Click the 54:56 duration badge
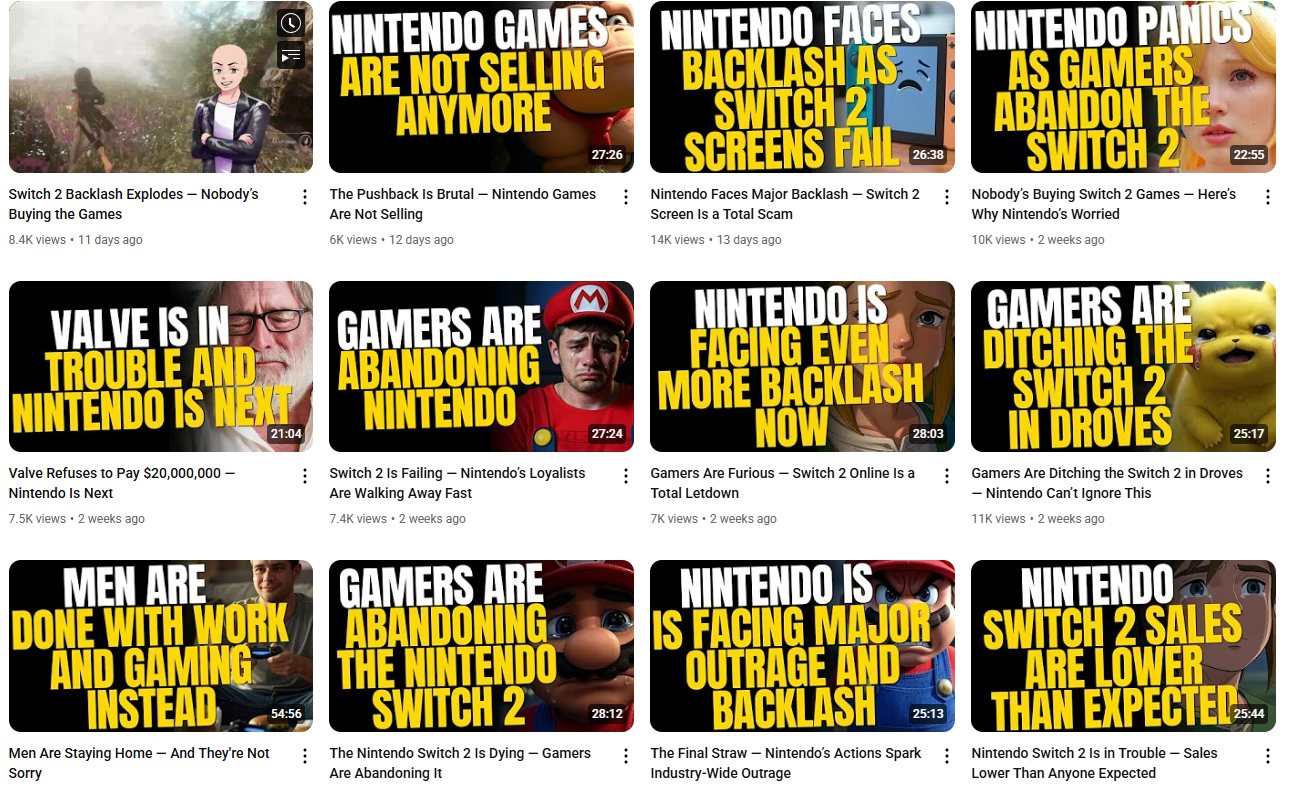This screenshot has height=785, width=1289. pyautogui.click(x=286, y=715)
